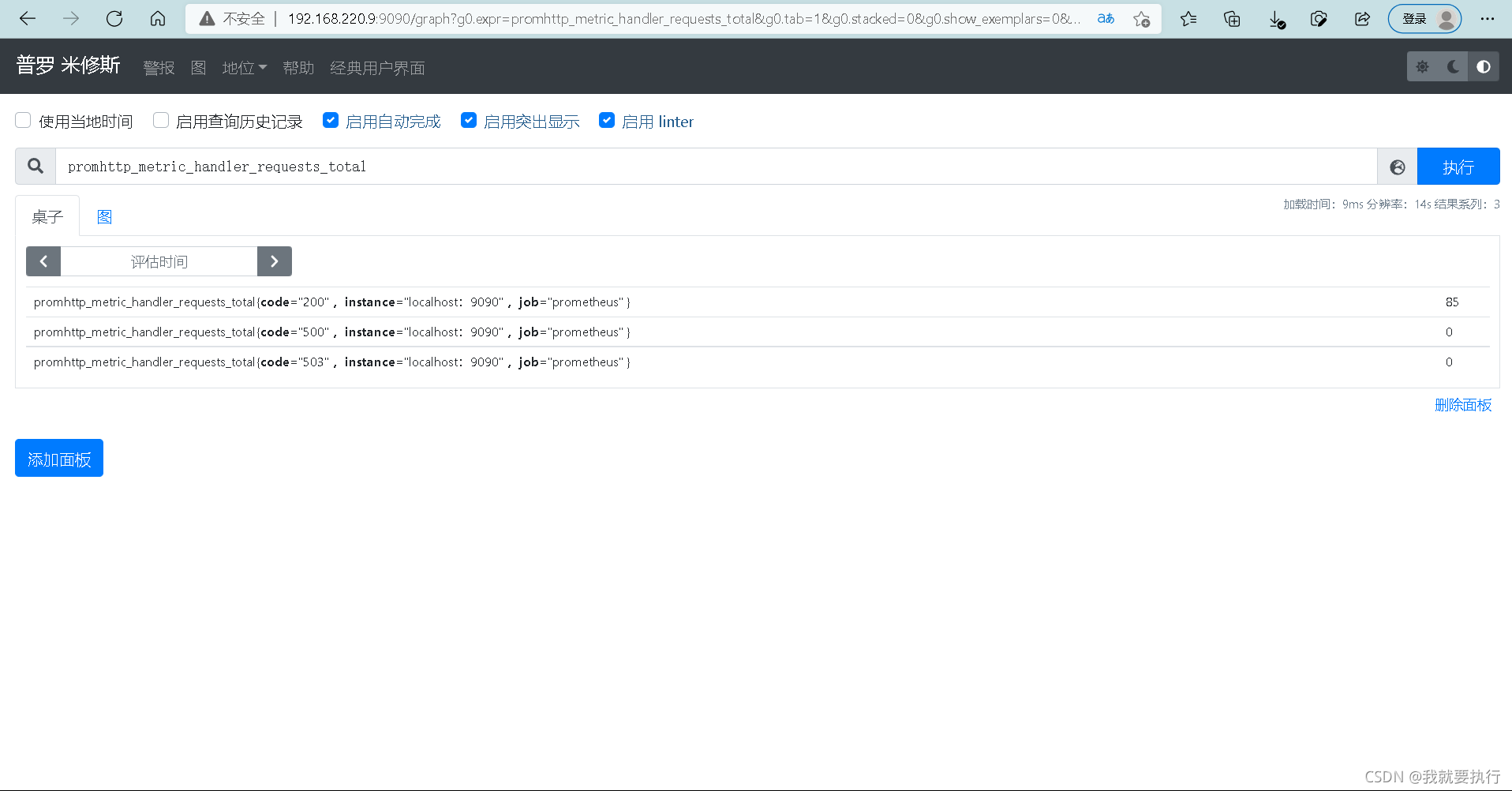The width and height of the screenshot is (1512, 791).
Task: Switch to 经典用户界面
Action: tap(377, 68)
